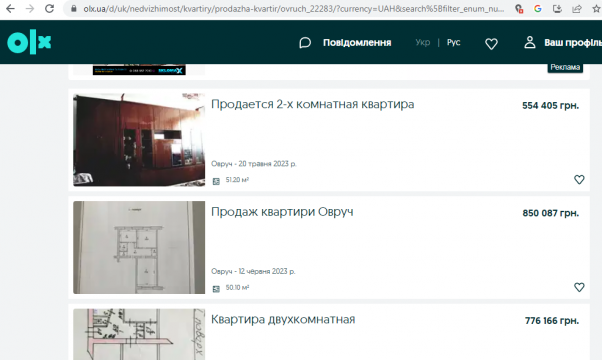Switch site language to Рус

453,42
